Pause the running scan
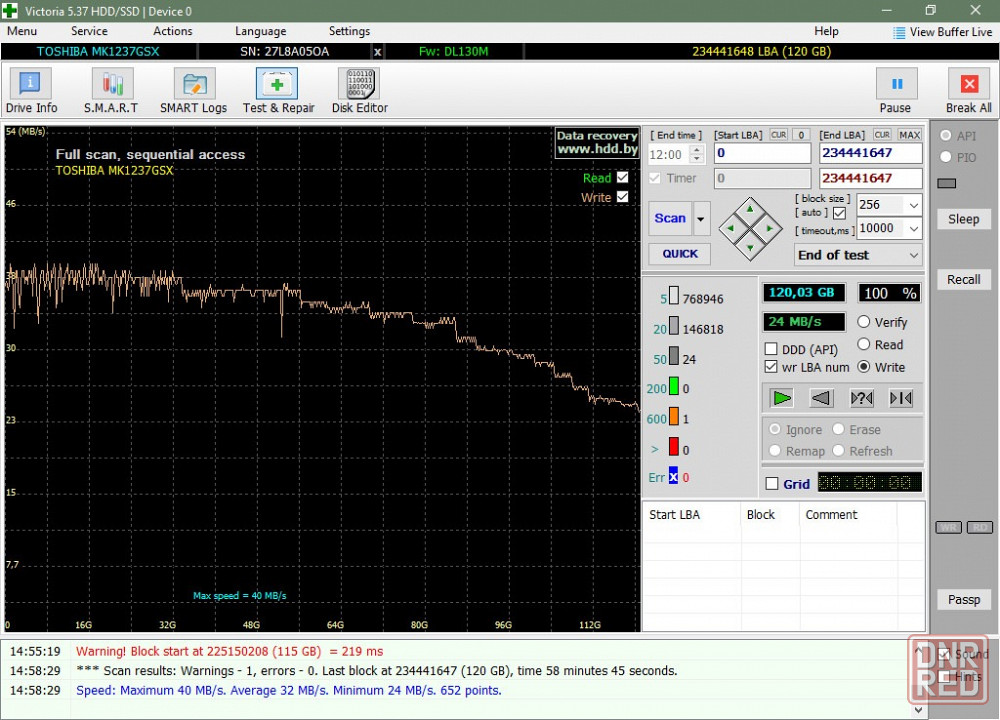1000x720 pixels. pyautogui.click(x=895, y=91)
